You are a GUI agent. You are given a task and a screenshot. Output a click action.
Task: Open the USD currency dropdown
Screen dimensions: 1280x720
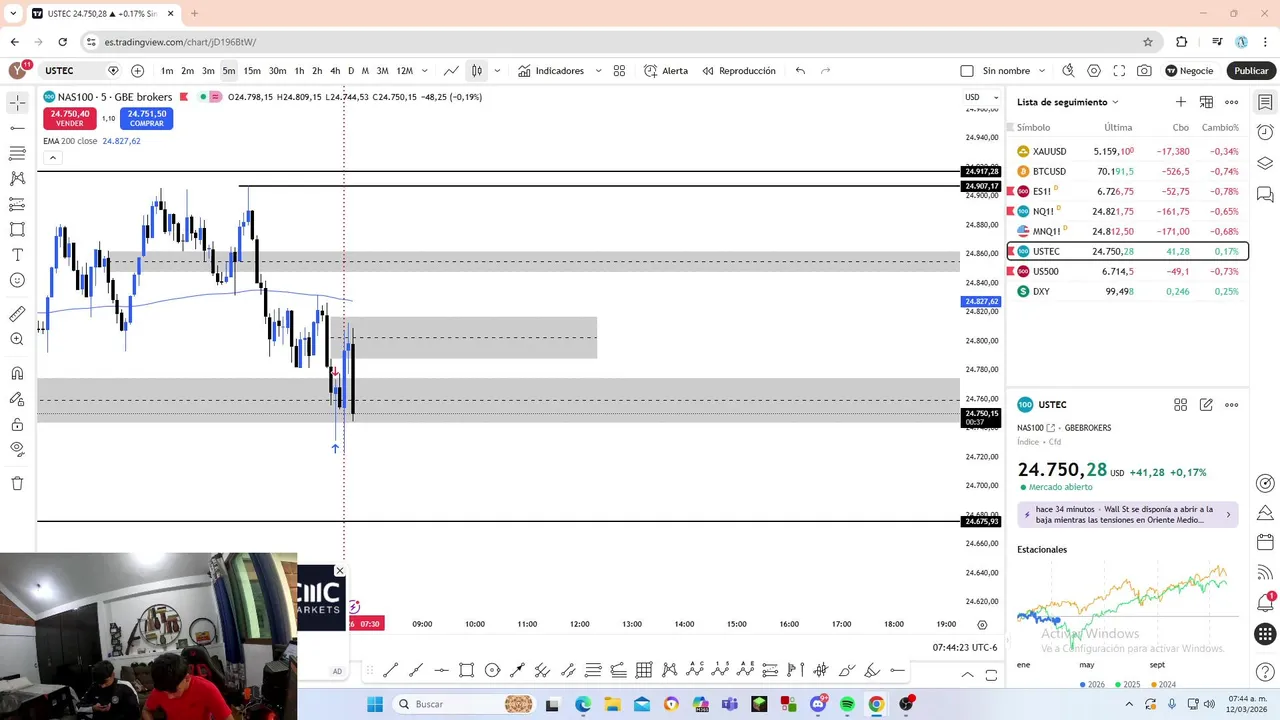click(979, 97)
